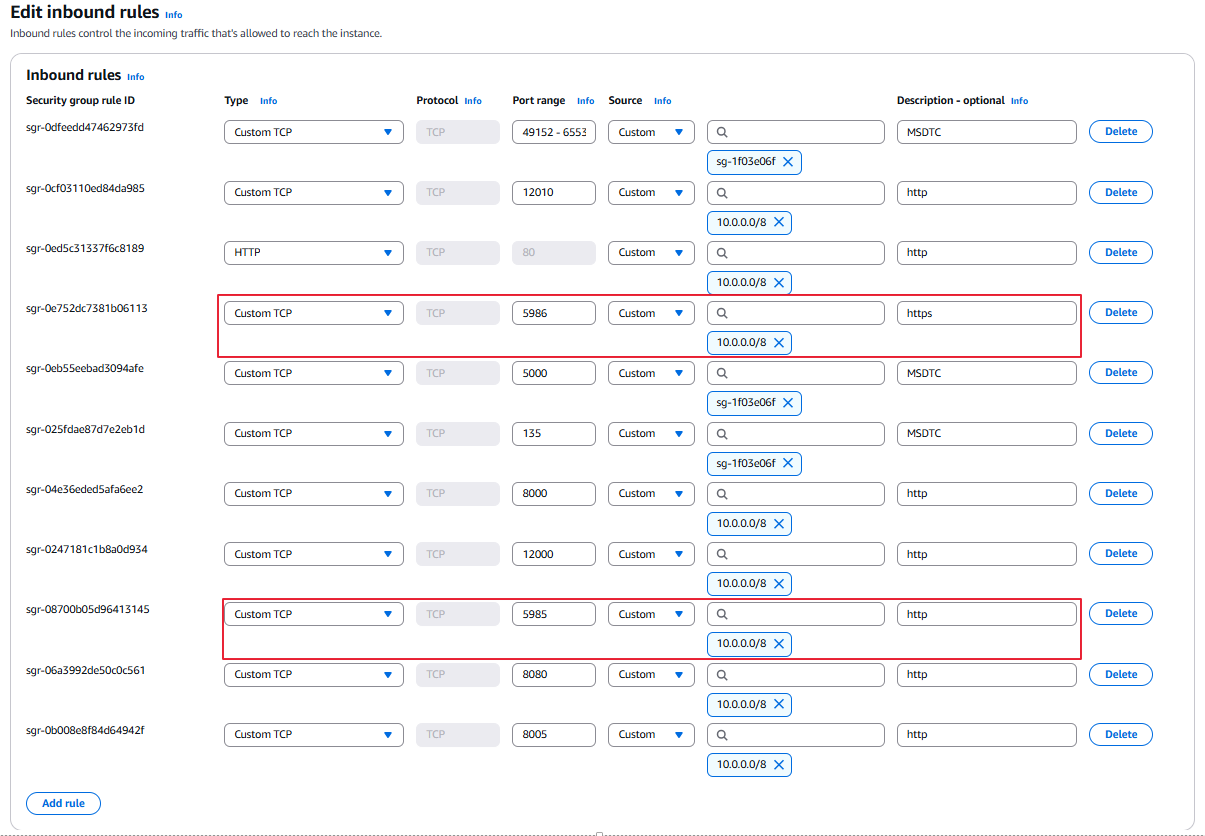This screenshot has width=1205, height=836.
Task: Delete the port 5986 https rule
Action: (x=1120, y=313)
